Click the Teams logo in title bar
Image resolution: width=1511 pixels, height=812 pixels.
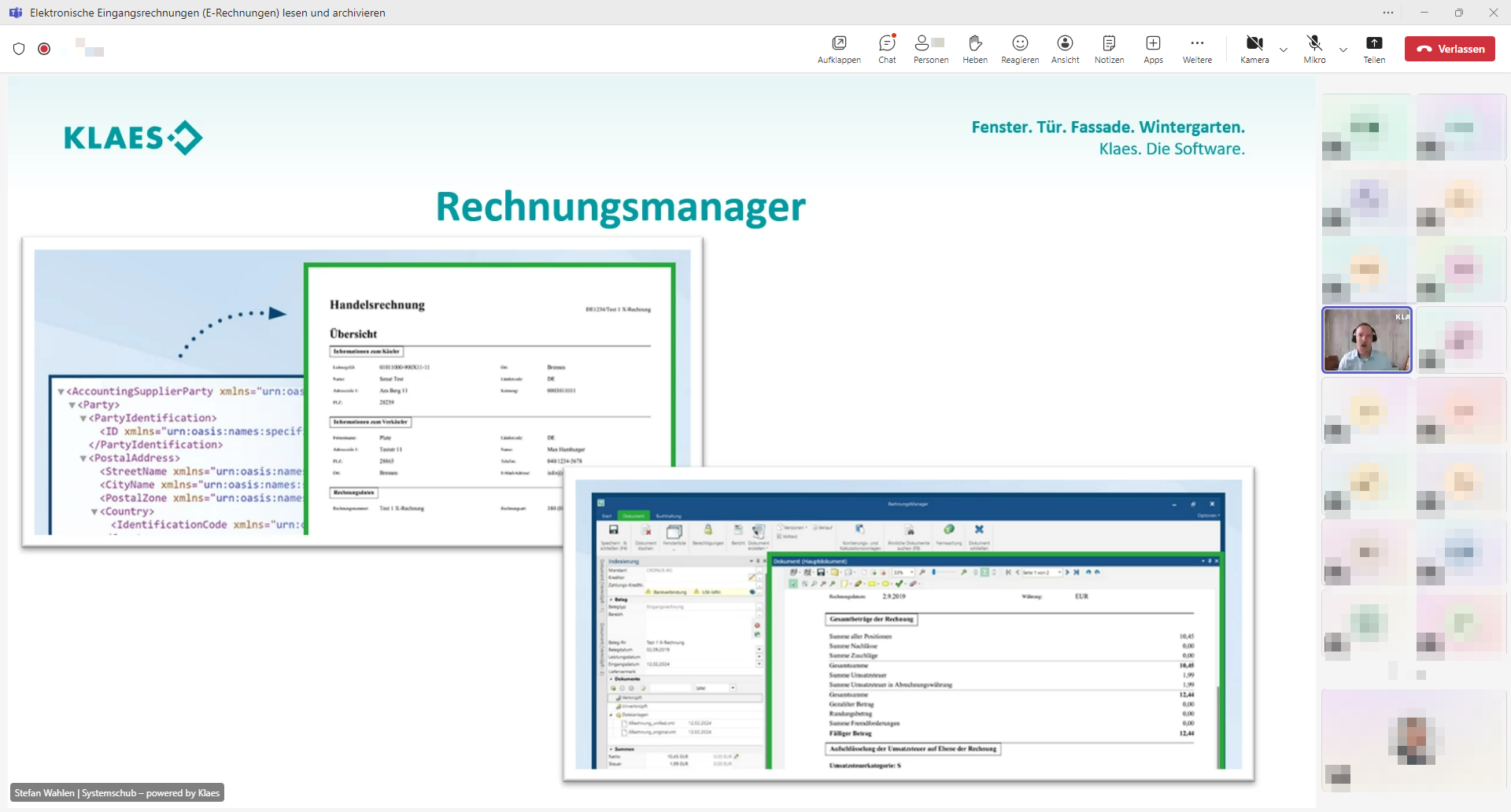pyautogui.click(x=15, y=13)
